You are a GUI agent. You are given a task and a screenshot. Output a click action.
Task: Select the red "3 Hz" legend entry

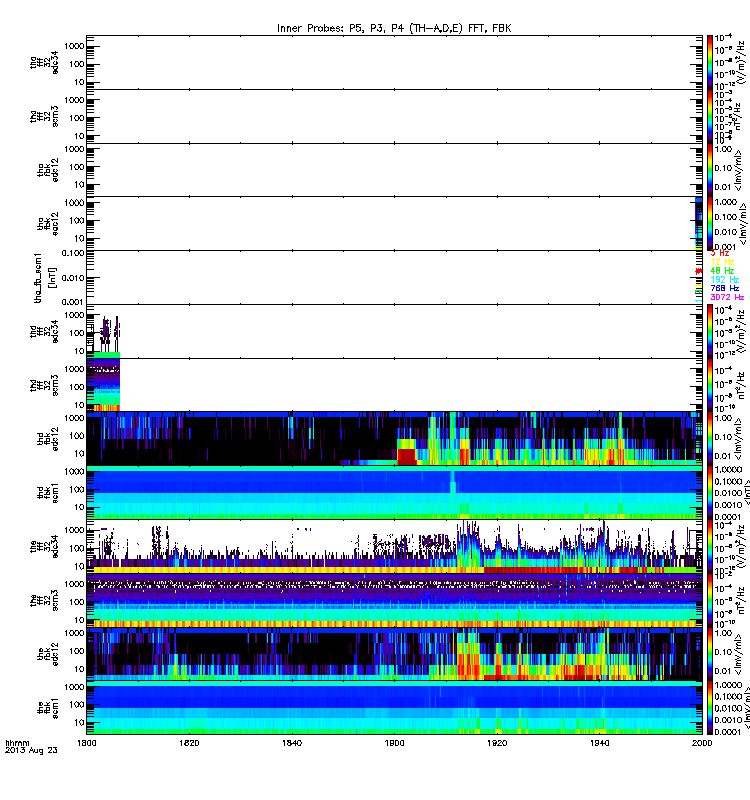coord(719,253)
